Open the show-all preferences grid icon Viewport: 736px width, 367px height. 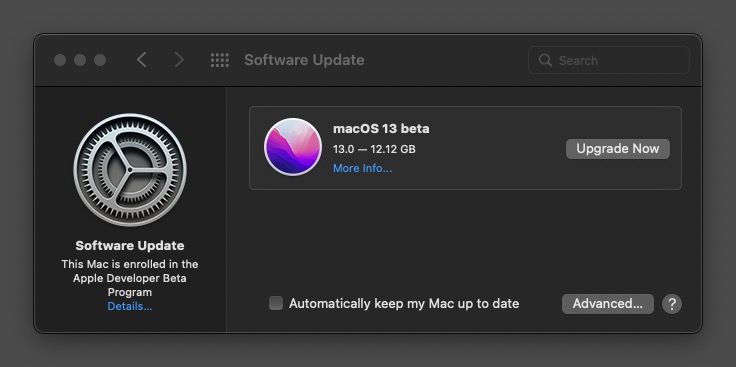point(220,60)
